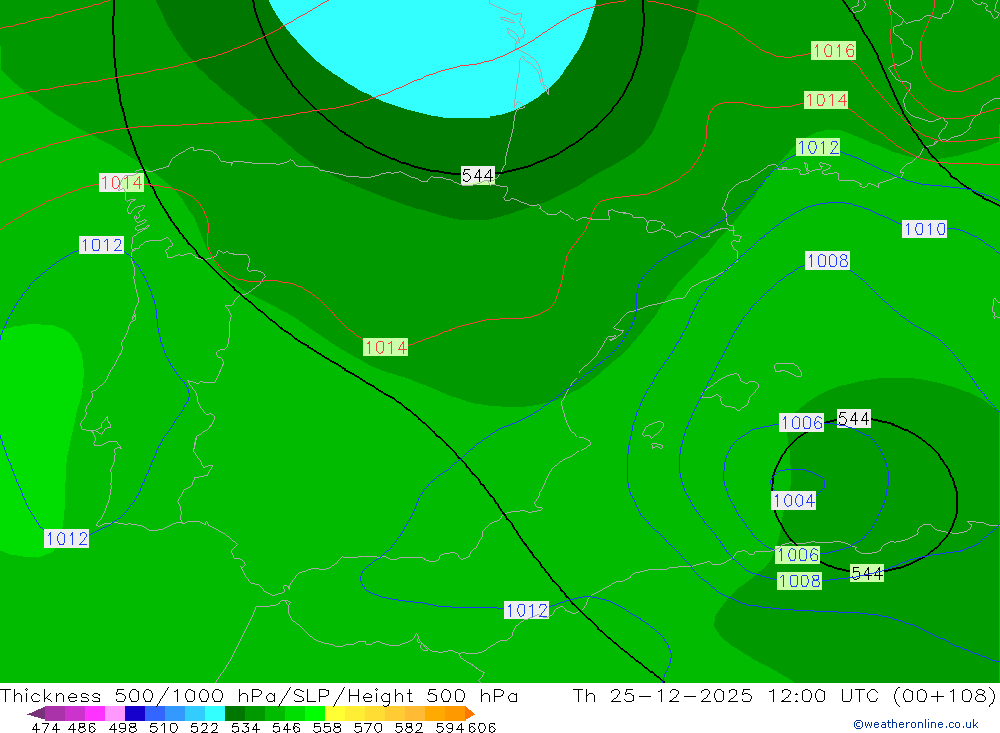Pick the dark blue legend swatch
This screenshot has width=1000, height=733.
[135, 713]
